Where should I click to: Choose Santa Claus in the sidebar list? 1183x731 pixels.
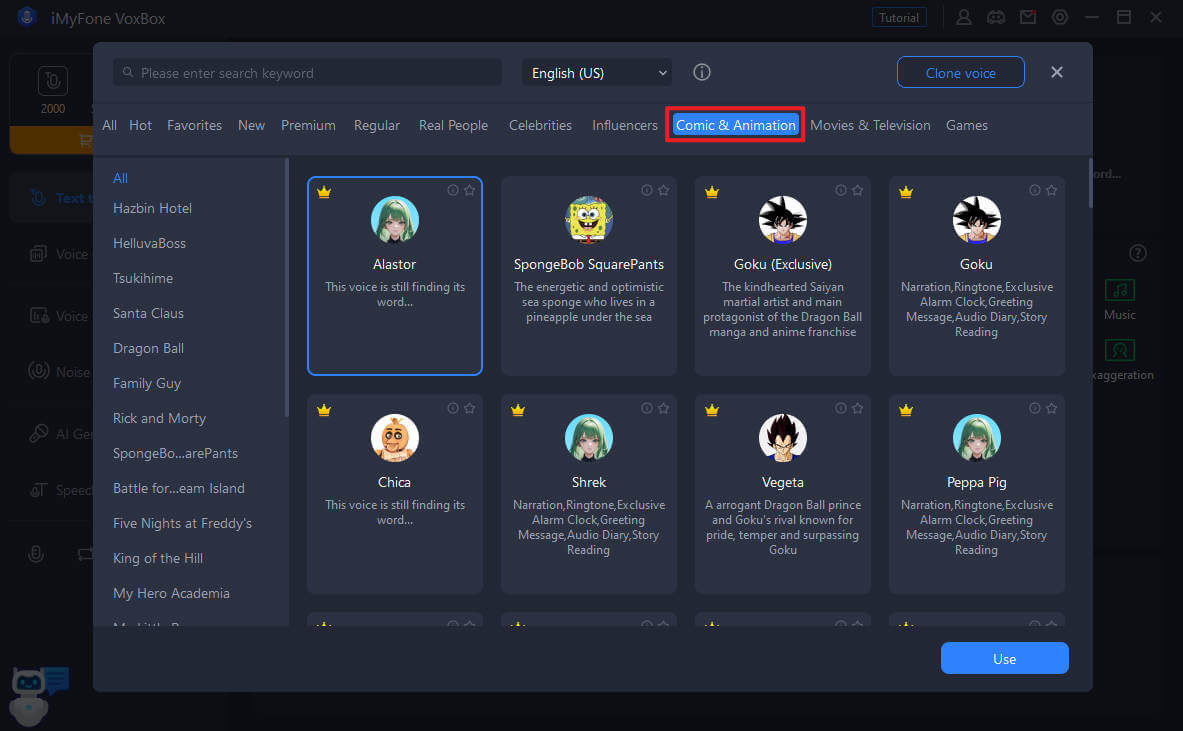pyautogui.click(x=148, y=313)
